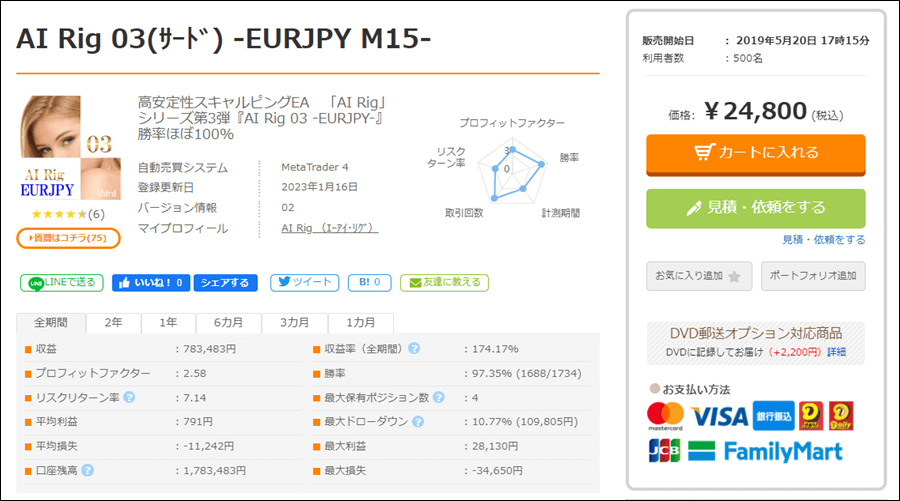
Task: Switch to the 1年 tab
Action: 168,323
